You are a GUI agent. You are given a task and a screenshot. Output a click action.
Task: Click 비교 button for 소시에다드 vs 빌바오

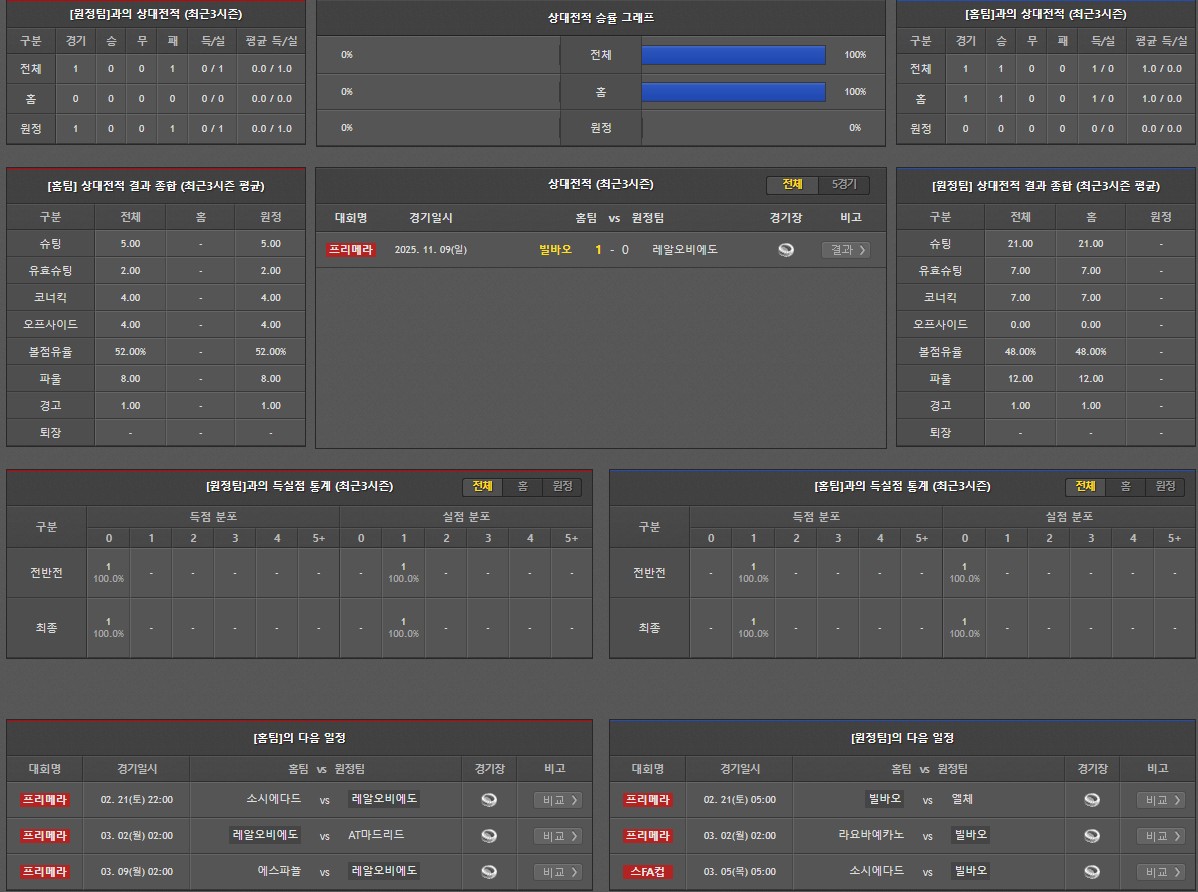1161,872
